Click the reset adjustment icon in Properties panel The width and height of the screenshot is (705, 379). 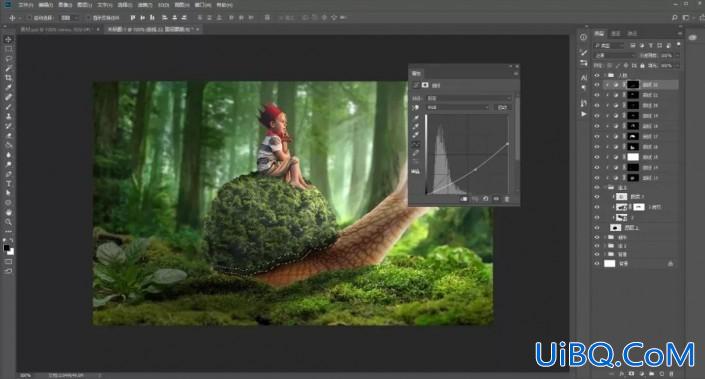click(x=486, y=199)
